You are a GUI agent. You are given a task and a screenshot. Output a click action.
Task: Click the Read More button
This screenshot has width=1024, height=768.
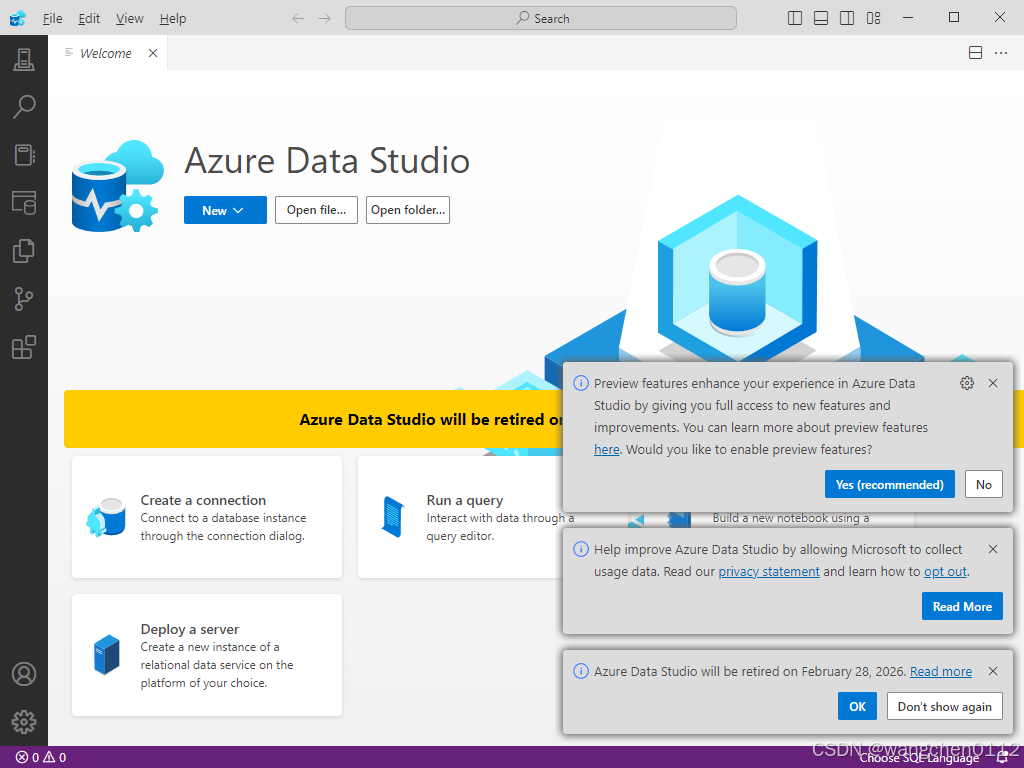962,607
